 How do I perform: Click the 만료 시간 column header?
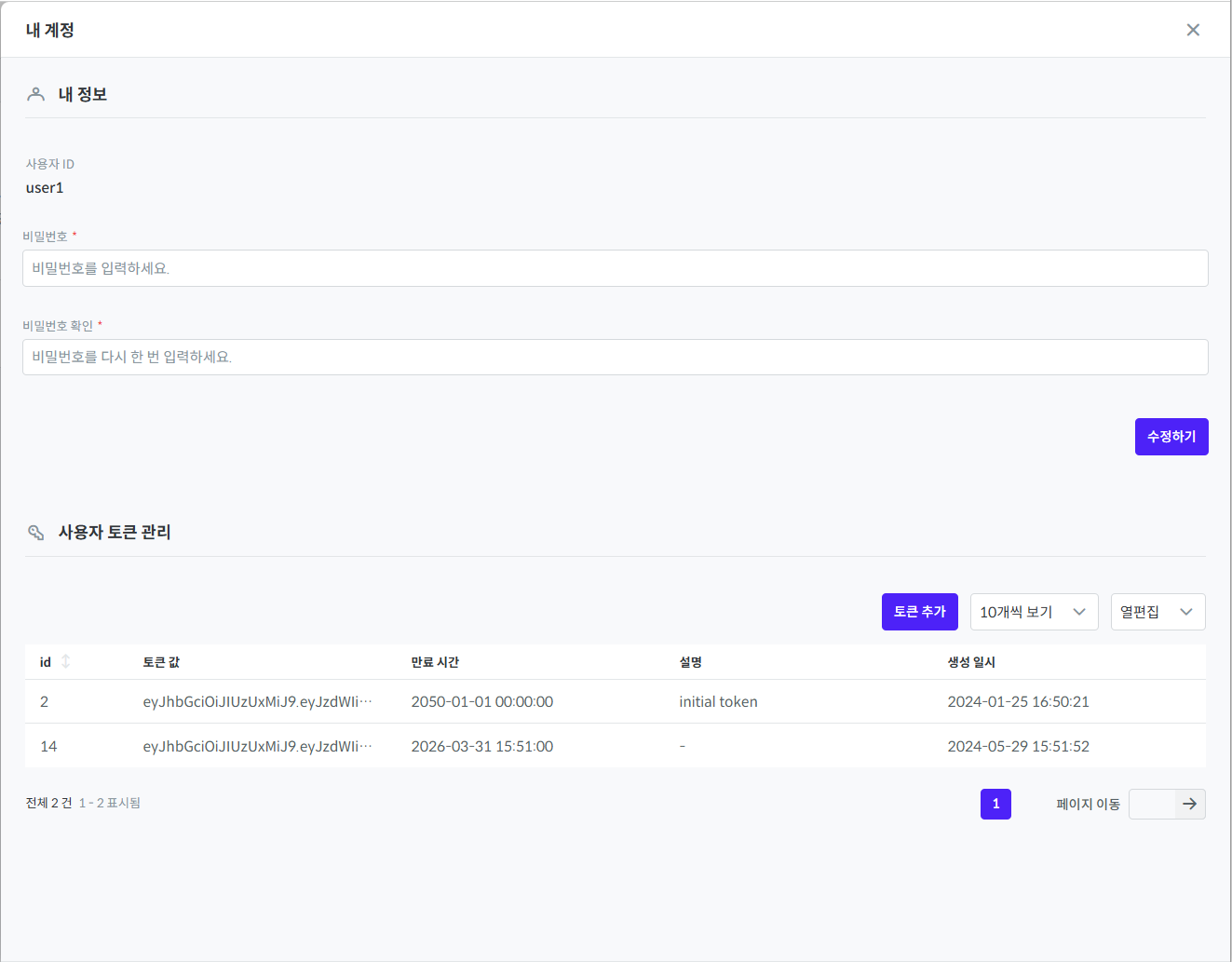[435, 662]
